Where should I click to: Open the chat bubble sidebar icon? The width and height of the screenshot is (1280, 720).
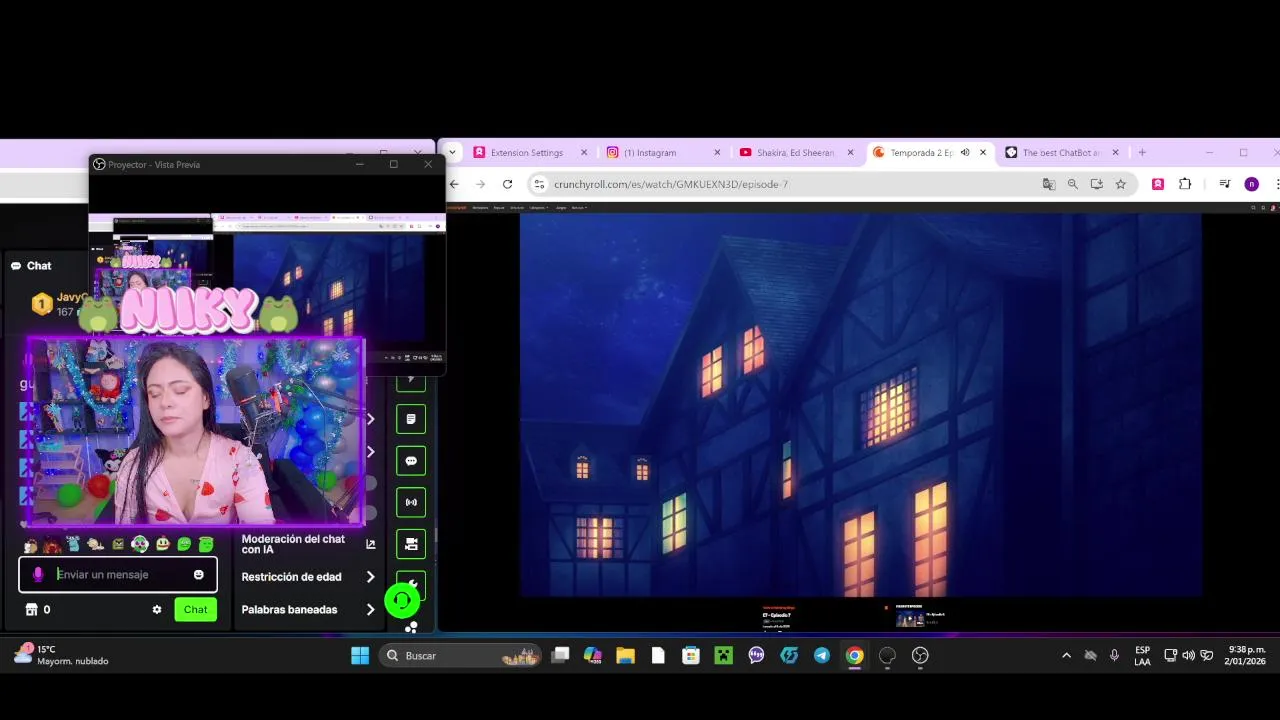(x=411, y=461)
